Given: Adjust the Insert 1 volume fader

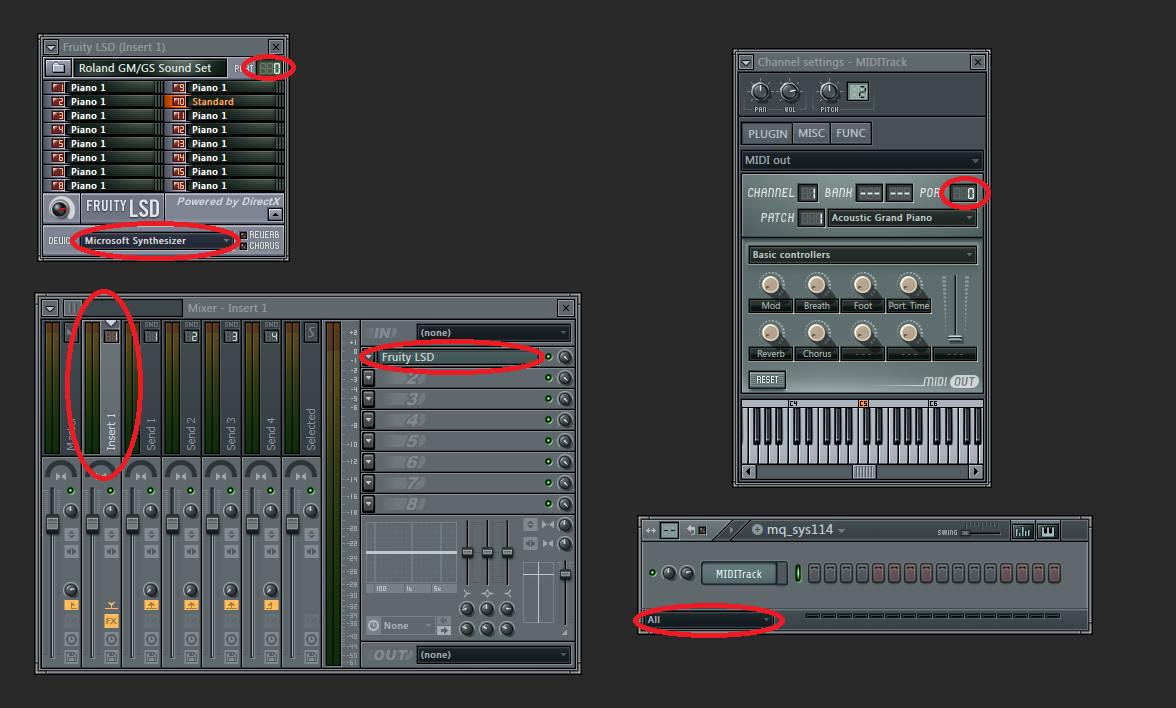Looking at the screenshot, I should (x=92, y=524).
